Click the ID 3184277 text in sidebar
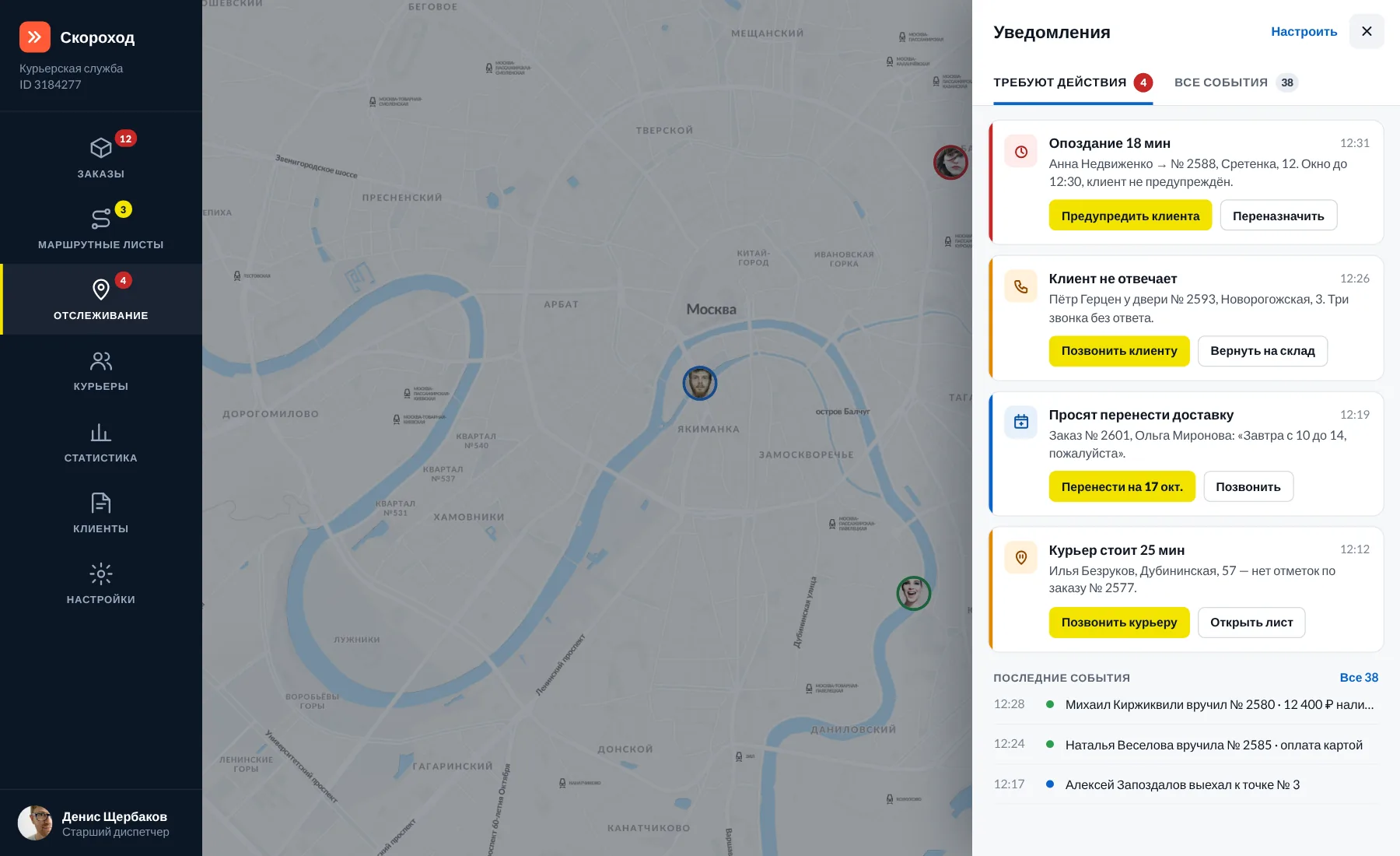Screen dimensions: 1400x856 tap(51, 85)
